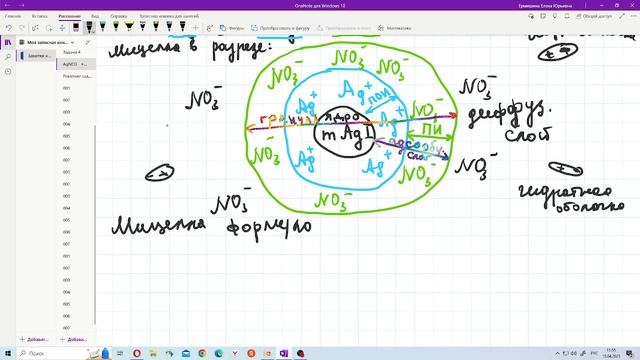Screen dimensions: 640x360
Task: Toggle draw with touch mode
Action: pos(210,28)
